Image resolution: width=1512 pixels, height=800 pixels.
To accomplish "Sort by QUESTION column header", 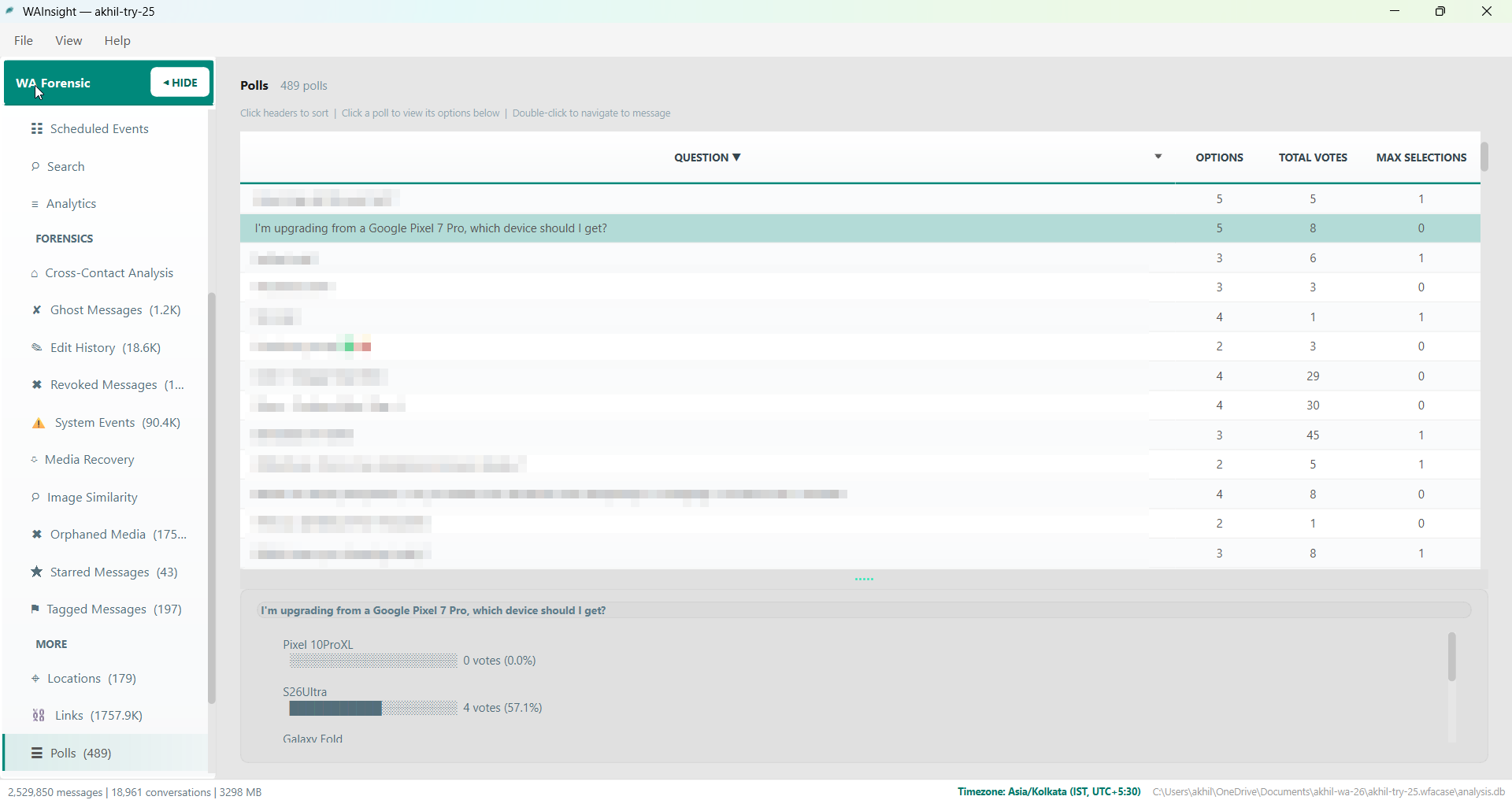I will point(707,158).
